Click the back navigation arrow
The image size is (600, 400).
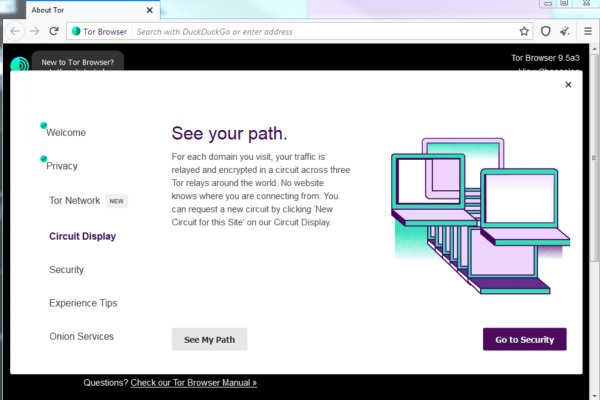(x=16, y=31)
